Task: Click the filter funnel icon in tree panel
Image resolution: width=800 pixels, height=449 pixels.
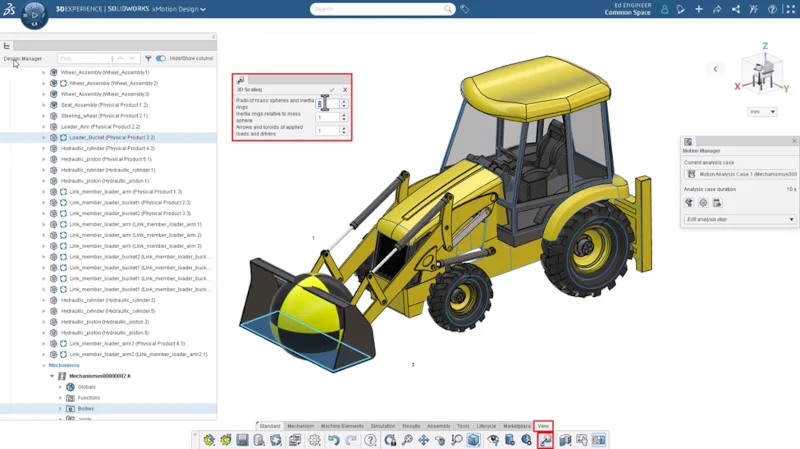Action: pos(148,59)
